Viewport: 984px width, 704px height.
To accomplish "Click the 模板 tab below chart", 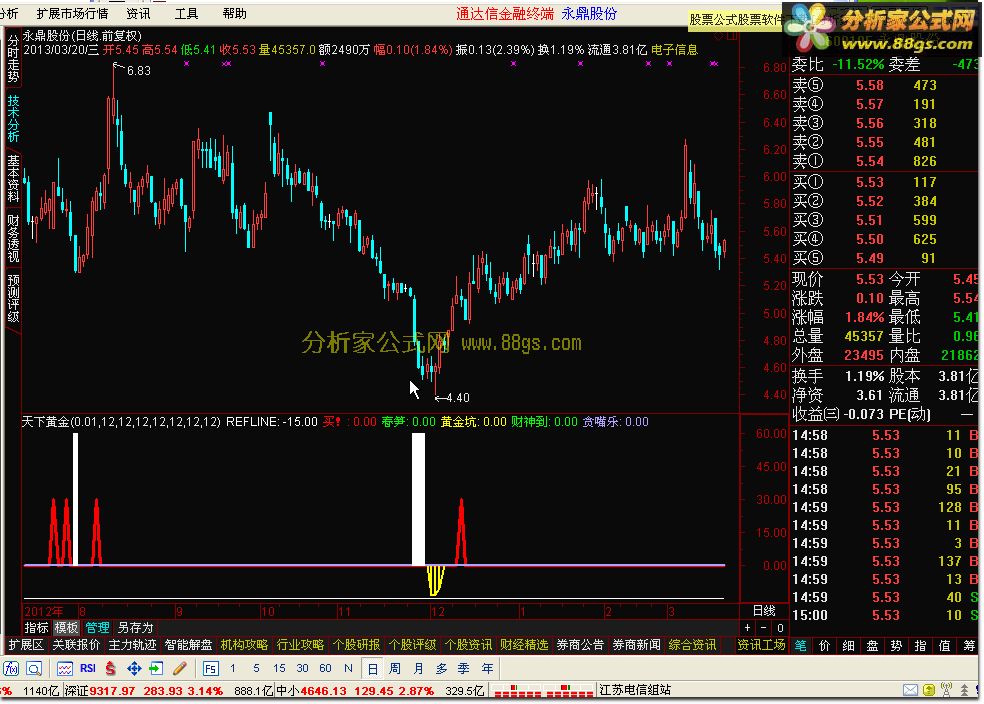I will pyautogui.click(x=66, y=627).
